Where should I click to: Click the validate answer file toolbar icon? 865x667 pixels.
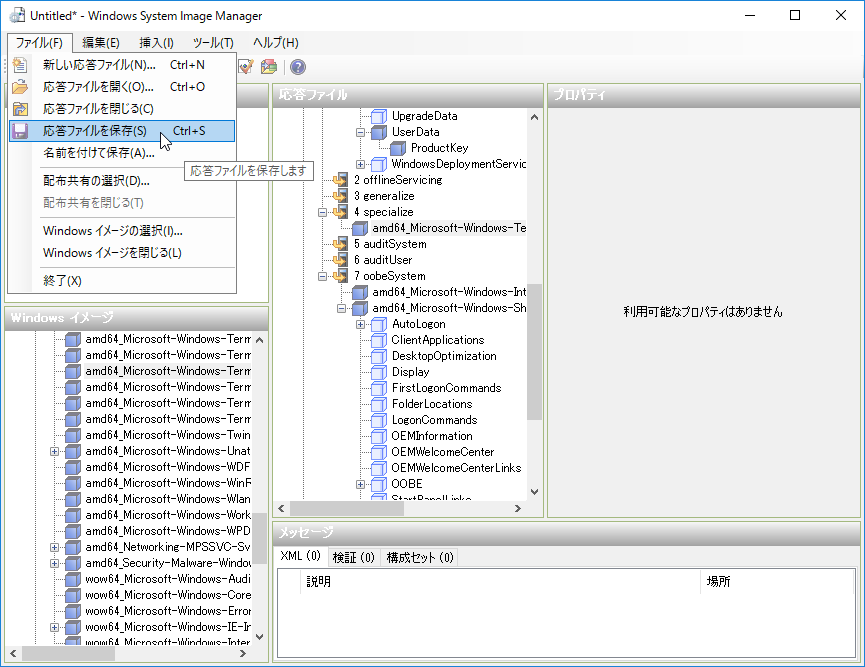(245, 67)
